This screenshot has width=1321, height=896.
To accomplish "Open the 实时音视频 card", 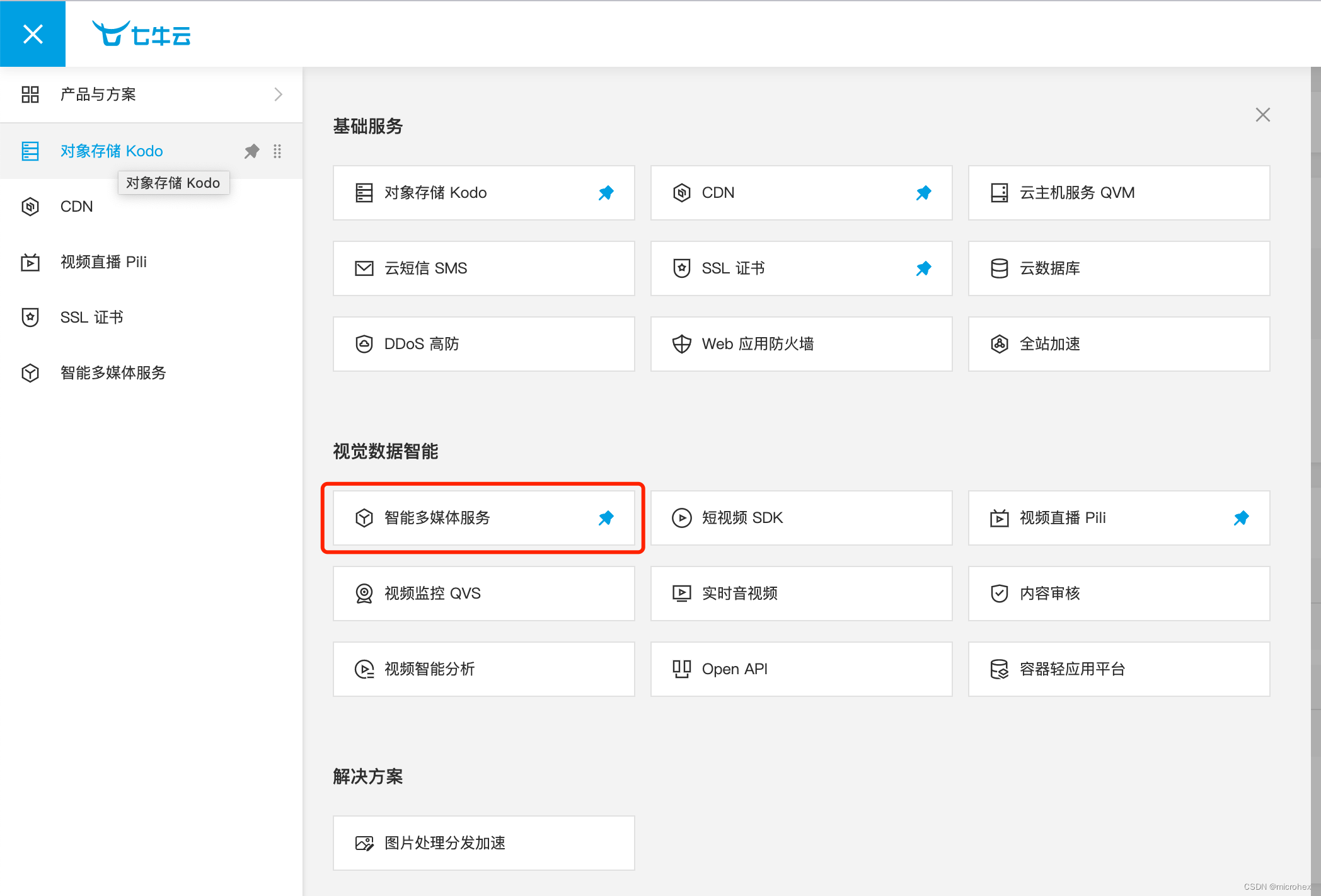I will 802,594.
